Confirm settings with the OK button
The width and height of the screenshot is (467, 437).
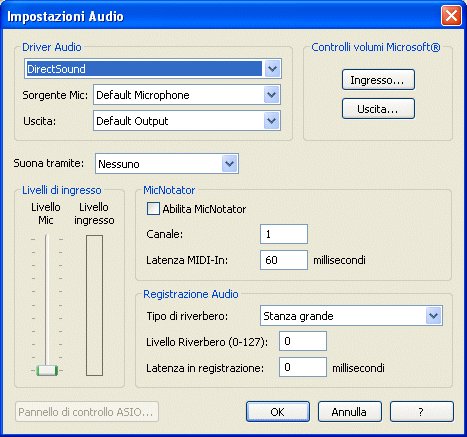click(x=278, y=412)
